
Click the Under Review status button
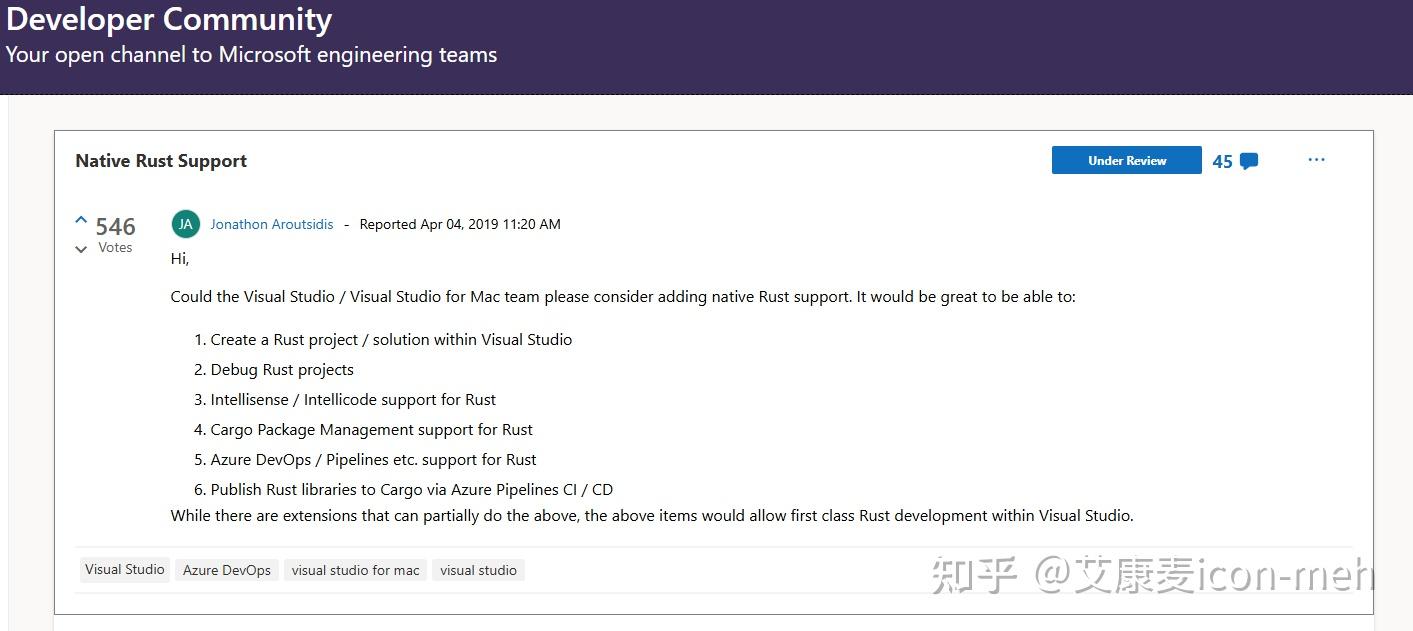click(x=1127, y=160)
